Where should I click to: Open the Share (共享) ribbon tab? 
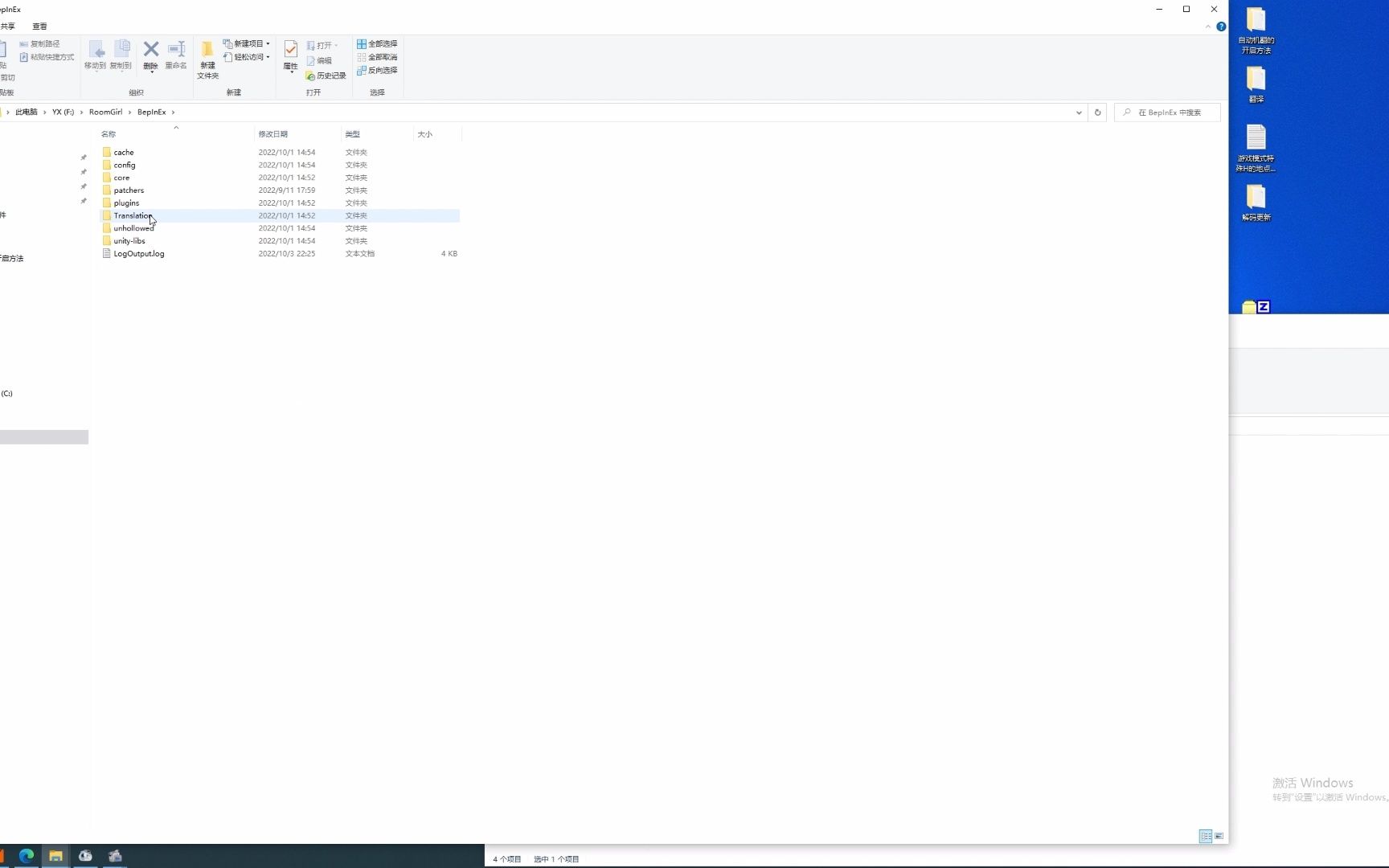[7, 27]
